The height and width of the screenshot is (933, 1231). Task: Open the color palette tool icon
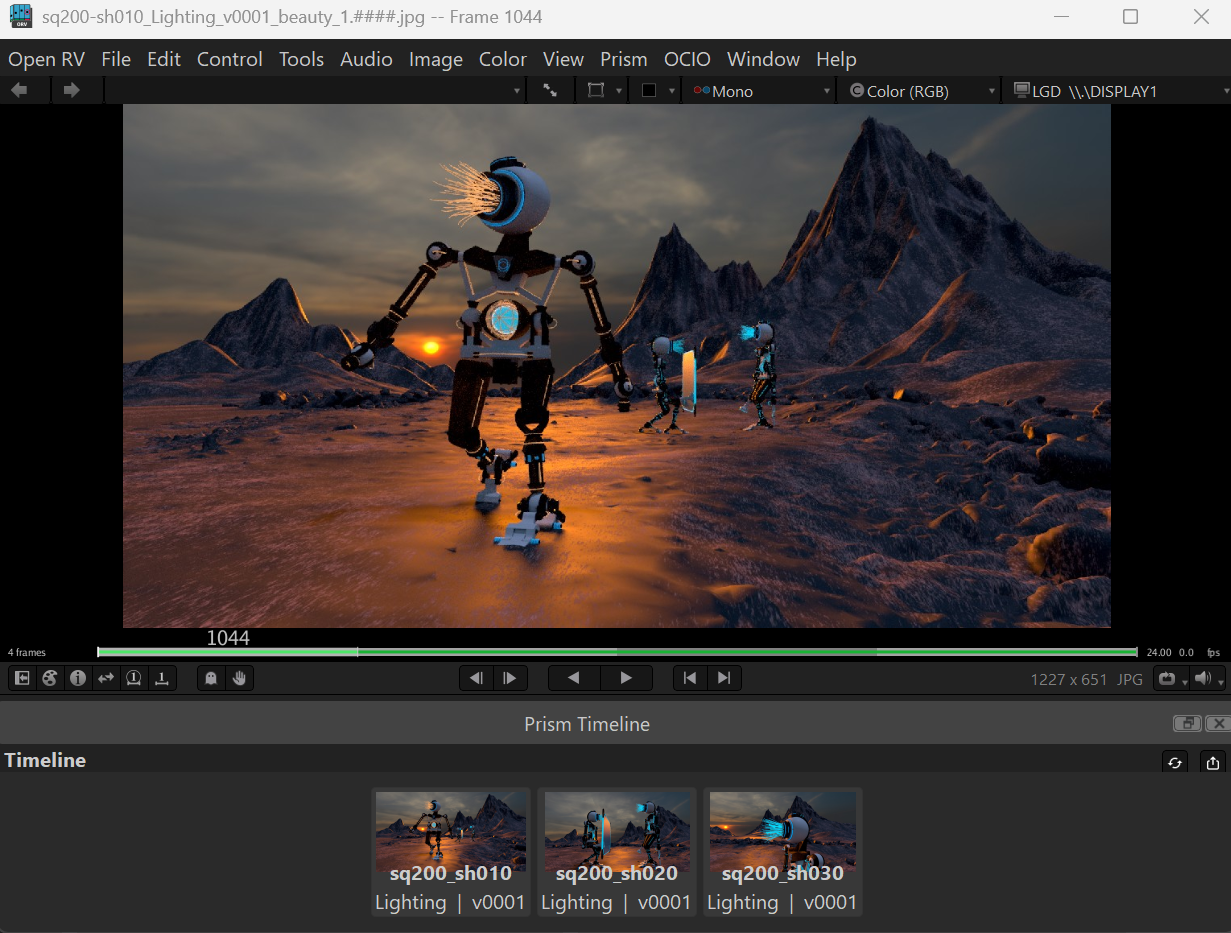pyautogui.click(x=49, y=678)
